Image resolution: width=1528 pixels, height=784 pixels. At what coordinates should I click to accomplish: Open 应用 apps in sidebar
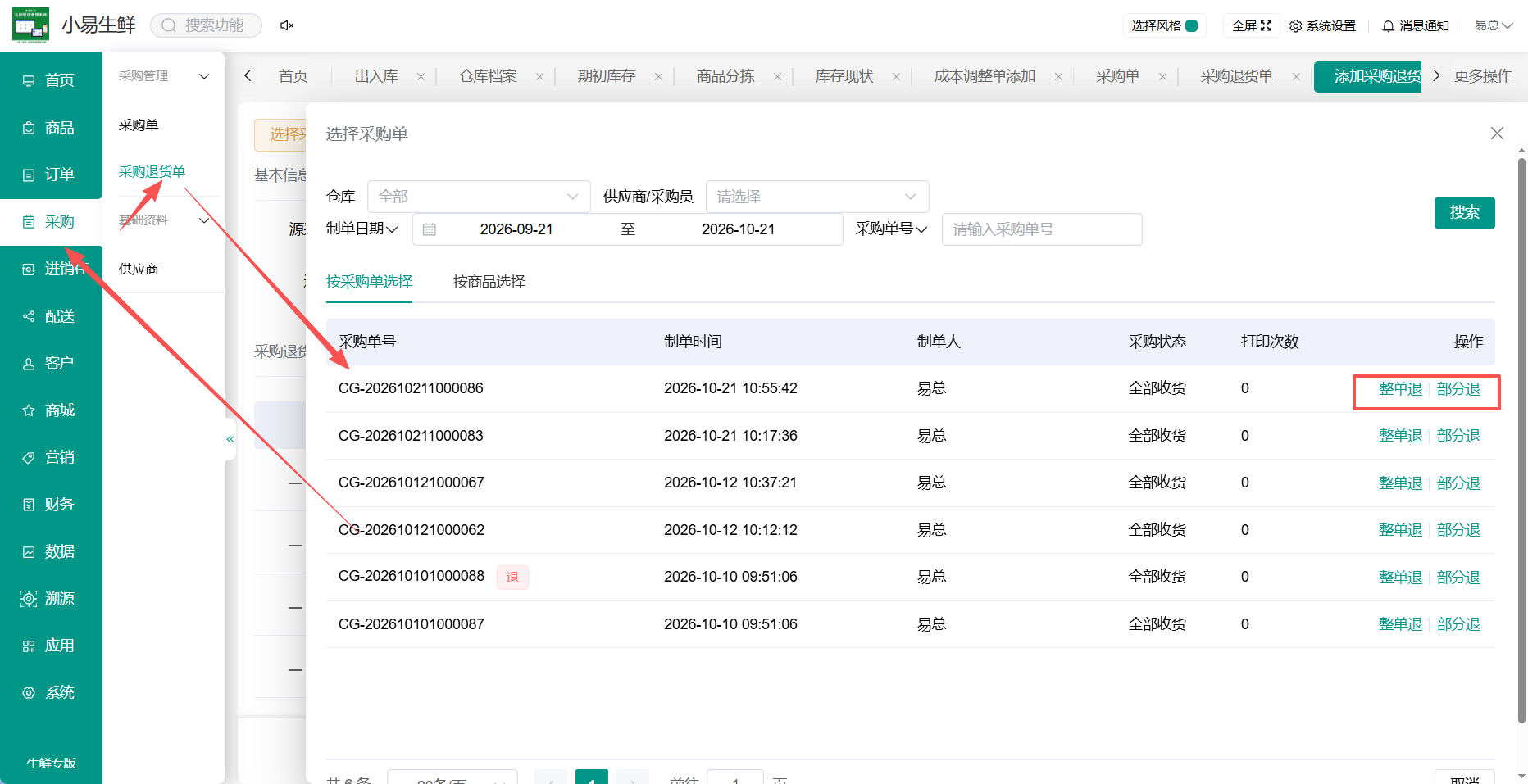tap(51, 646)
